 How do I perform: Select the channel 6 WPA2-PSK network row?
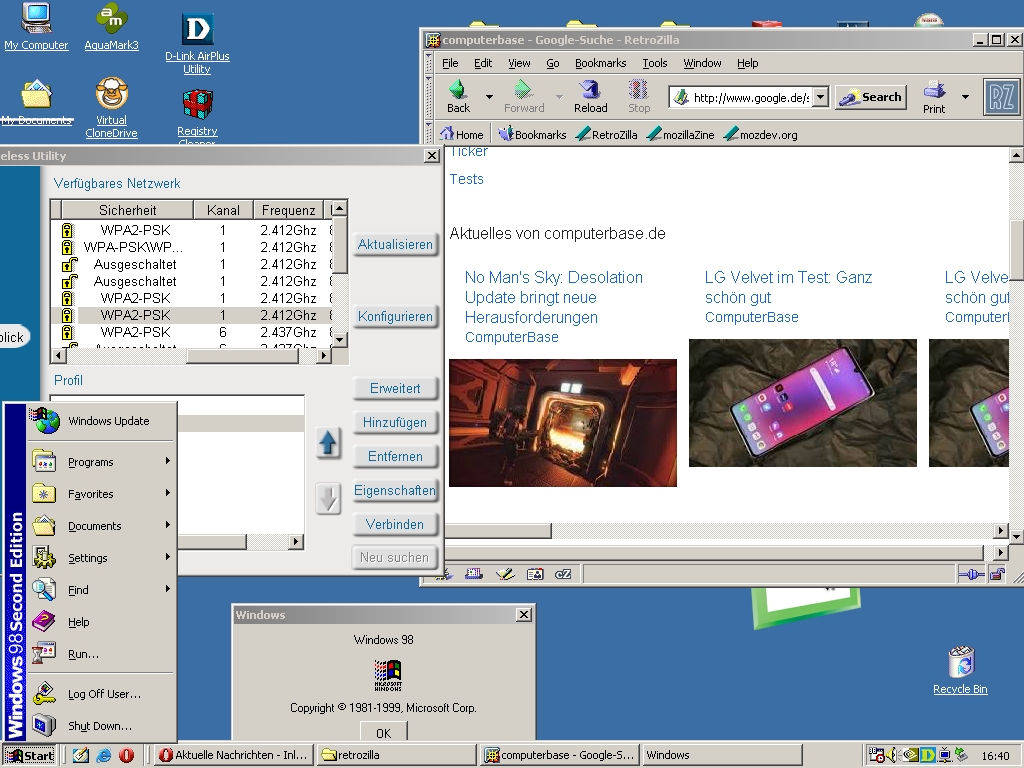click(x=191, y=332)
